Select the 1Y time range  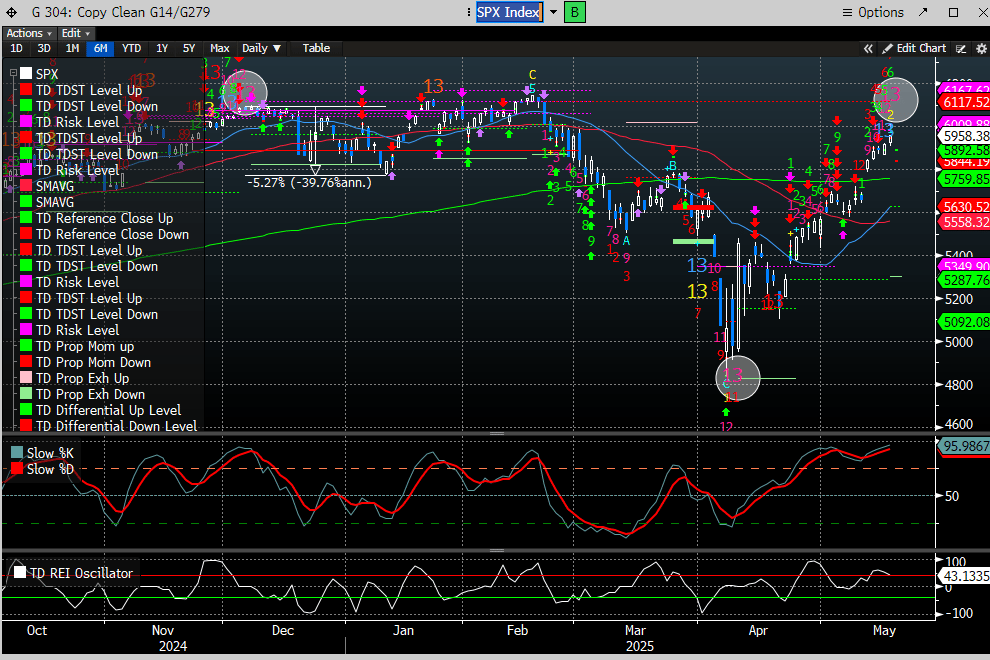click(162, 49)
